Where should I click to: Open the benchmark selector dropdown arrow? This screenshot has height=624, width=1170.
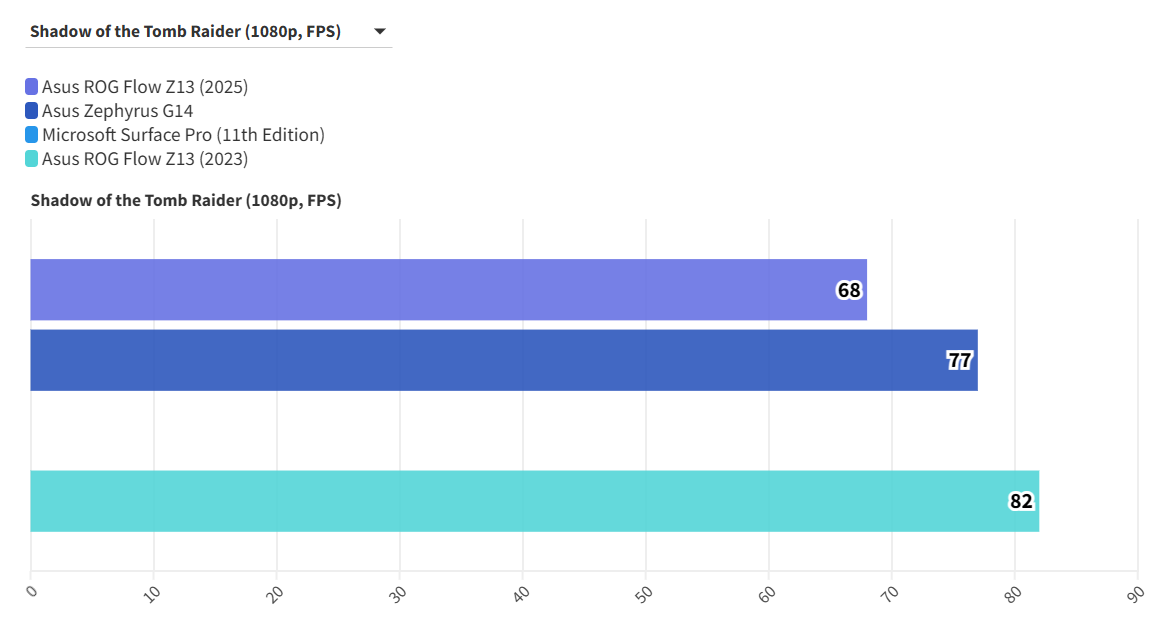tap(380, 32)
